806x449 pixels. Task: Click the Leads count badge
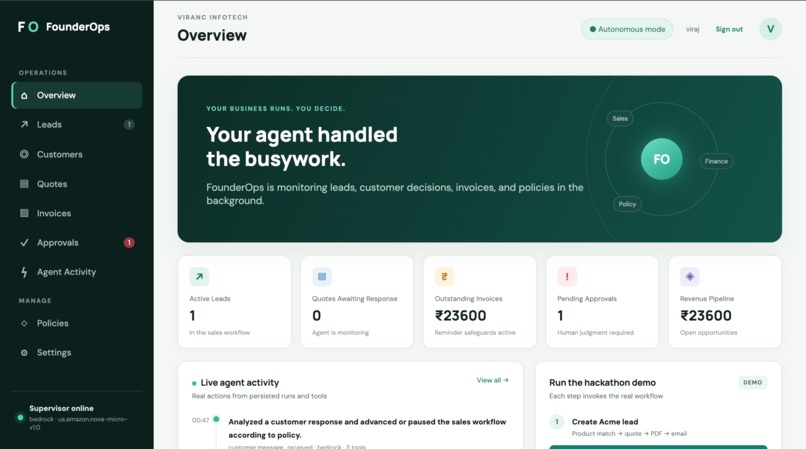[x=129, y=124]
